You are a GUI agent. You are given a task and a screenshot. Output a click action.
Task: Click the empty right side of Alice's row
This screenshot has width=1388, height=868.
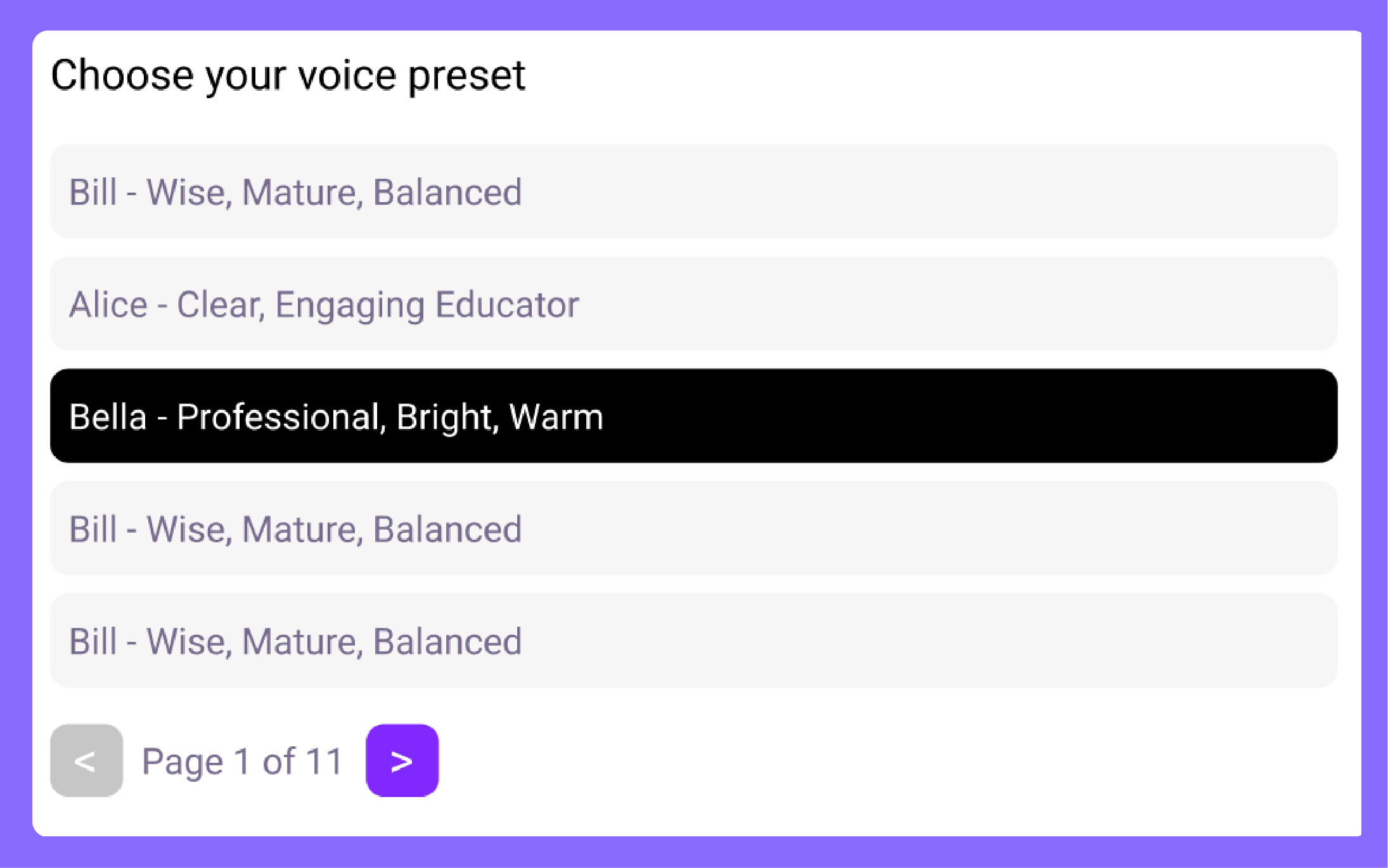[1014, 304]
